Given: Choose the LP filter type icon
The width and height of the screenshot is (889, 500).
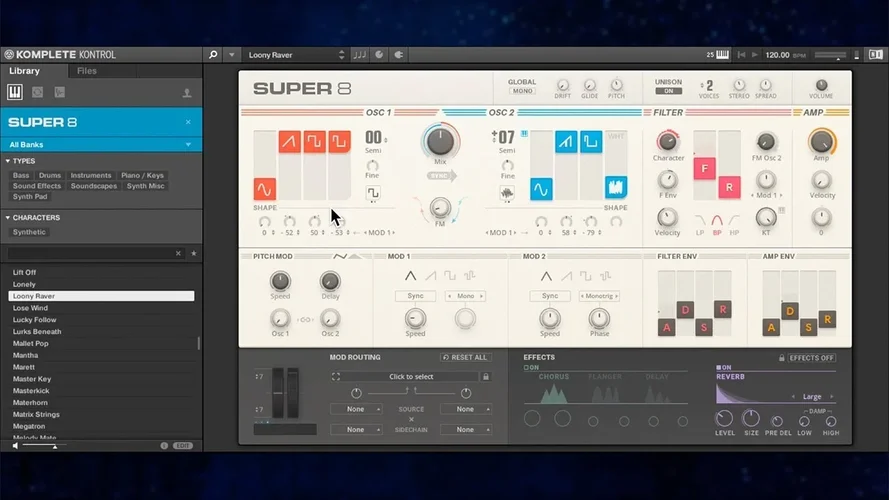Looking at the screenshot, I should 700,219.
